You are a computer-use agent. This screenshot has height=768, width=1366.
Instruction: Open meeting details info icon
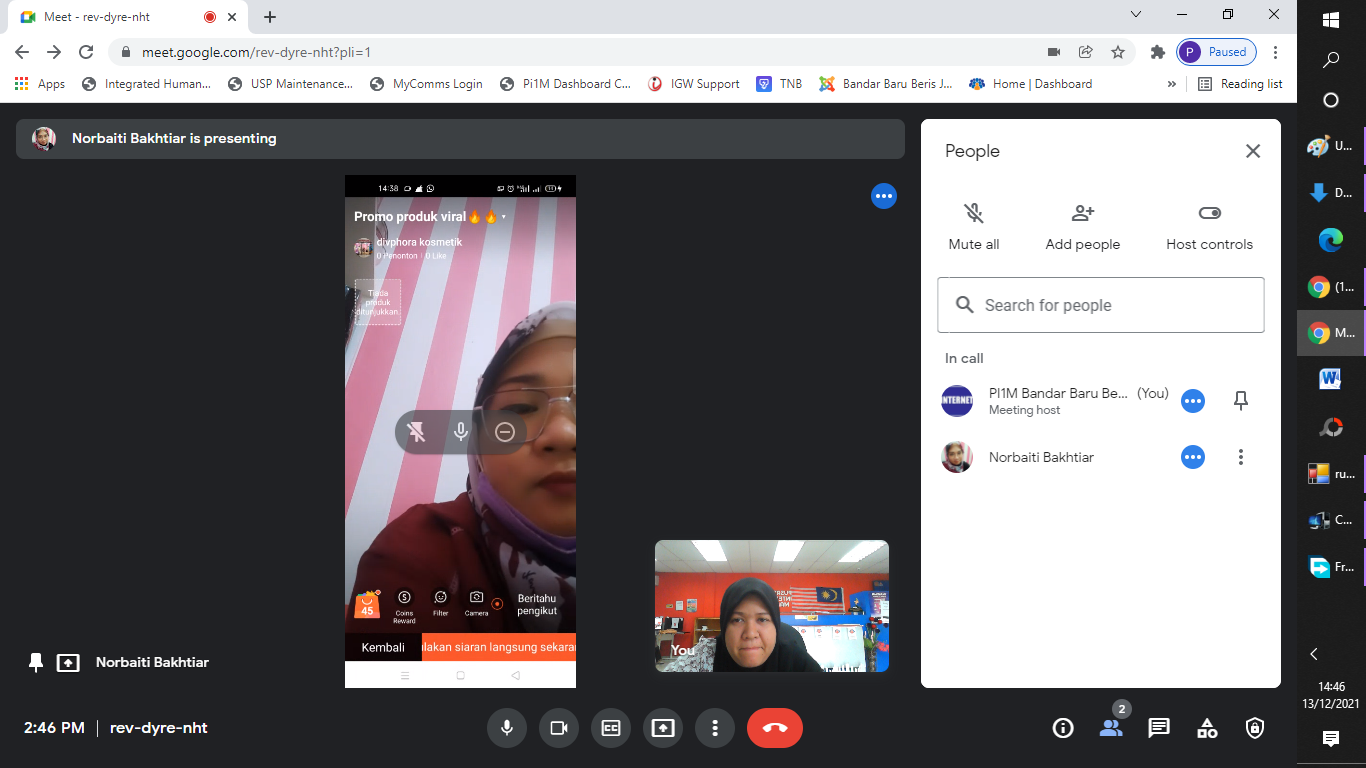click(x=1063, y=728)
